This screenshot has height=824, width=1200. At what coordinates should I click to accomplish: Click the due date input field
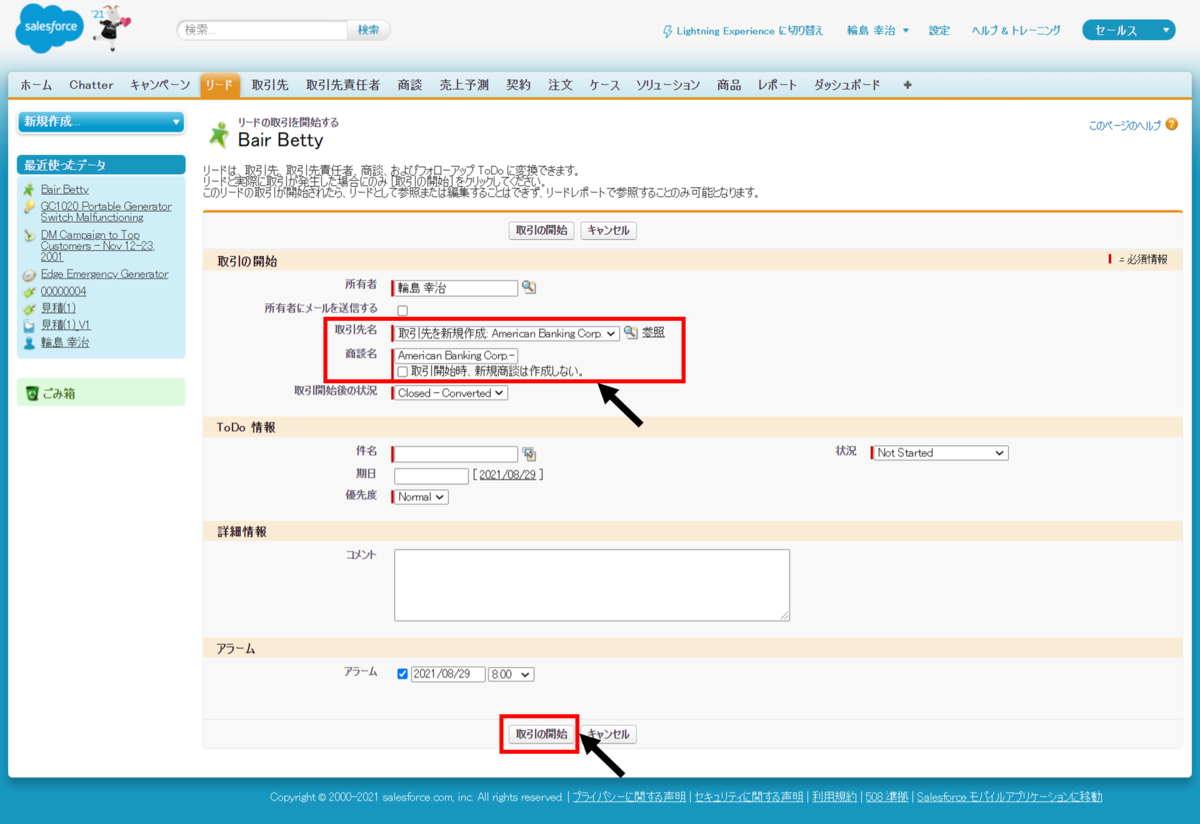click(431, 476)
